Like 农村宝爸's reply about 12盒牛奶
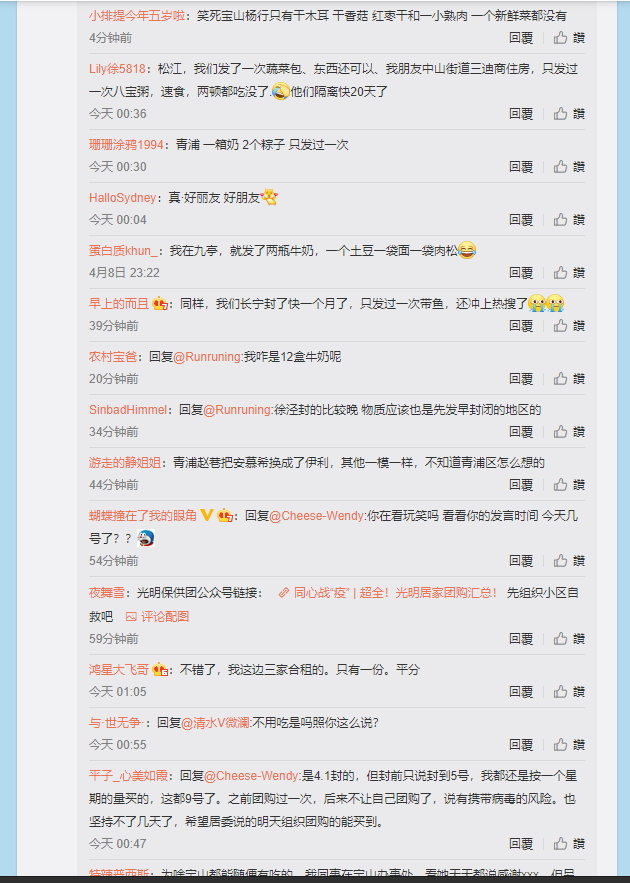Screen dimensions: 630x883 click(569, 378)
